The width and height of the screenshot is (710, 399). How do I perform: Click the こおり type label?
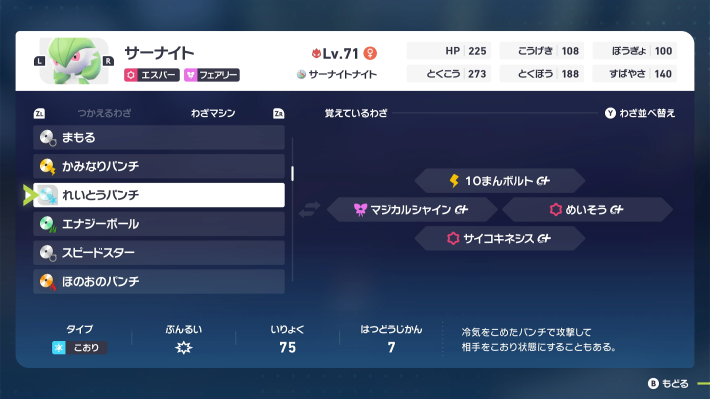point(80,348)
